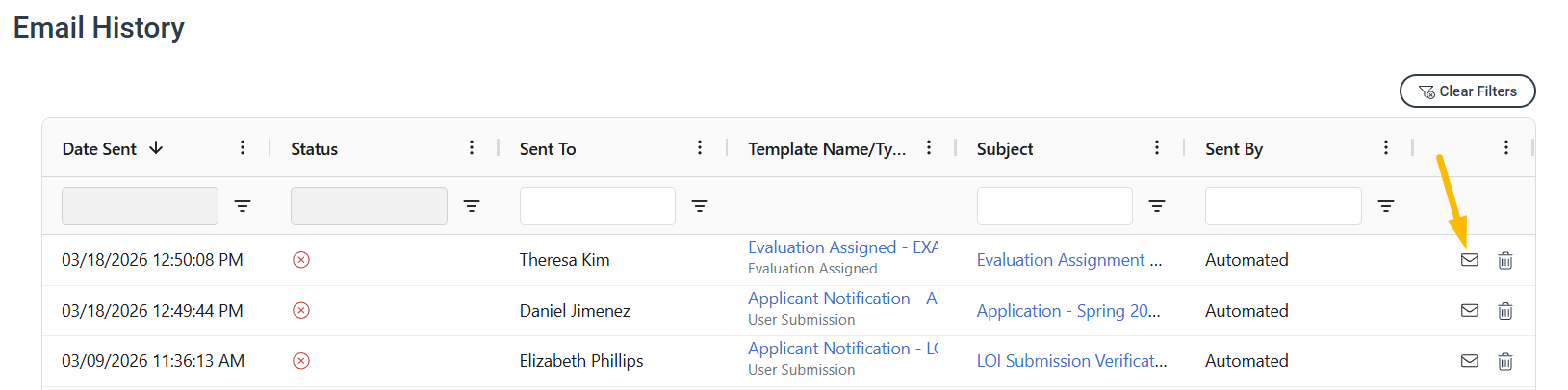Screen dimensions: 1568x390
Task: Sort by Subject column header
Action: pos(1005,149)
